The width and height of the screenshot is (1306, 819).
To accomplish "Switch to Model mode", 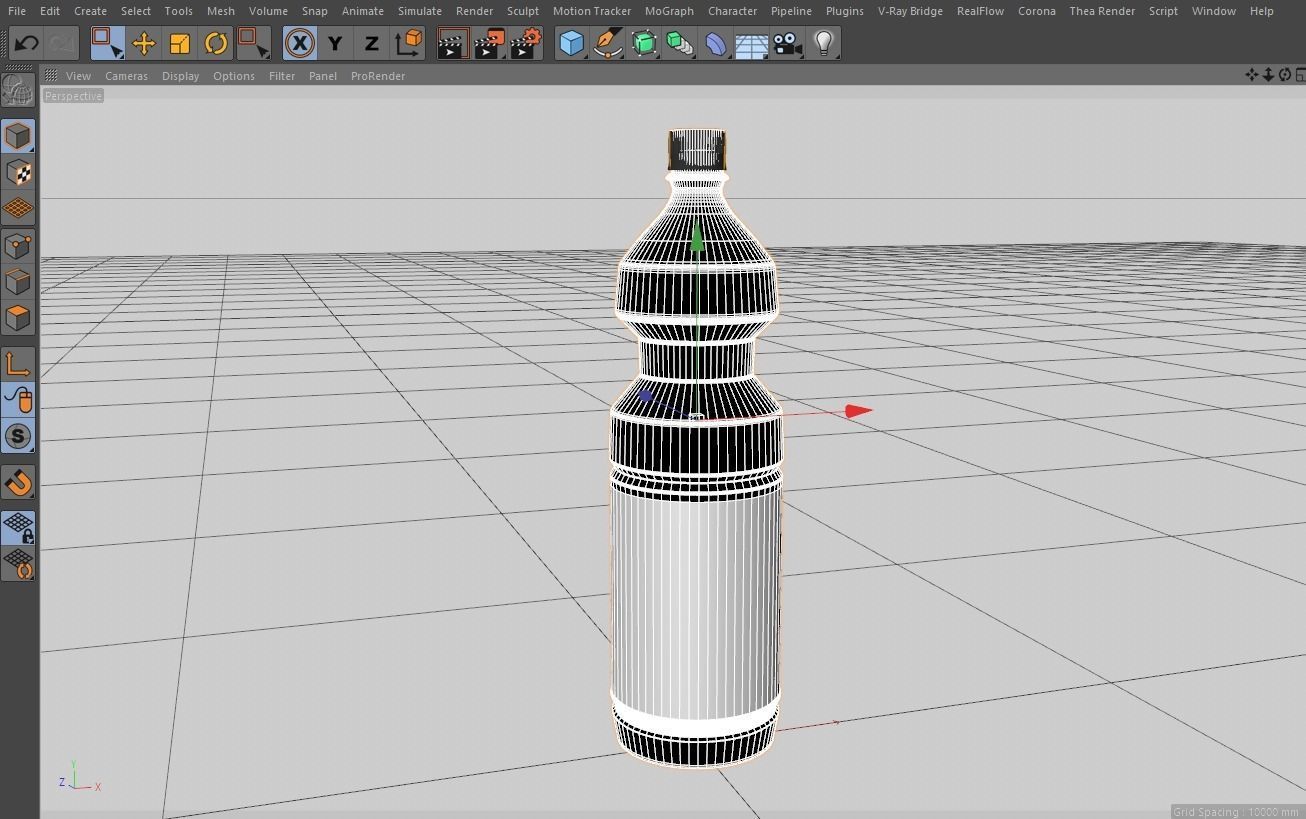I will (x=18, y=136).
